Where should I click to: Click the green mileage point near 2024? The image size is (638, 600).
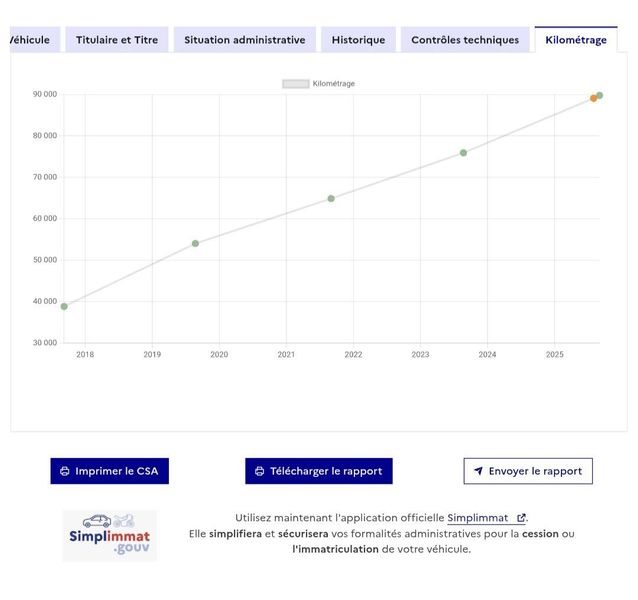pyautogui.click(x=463, y=153)
